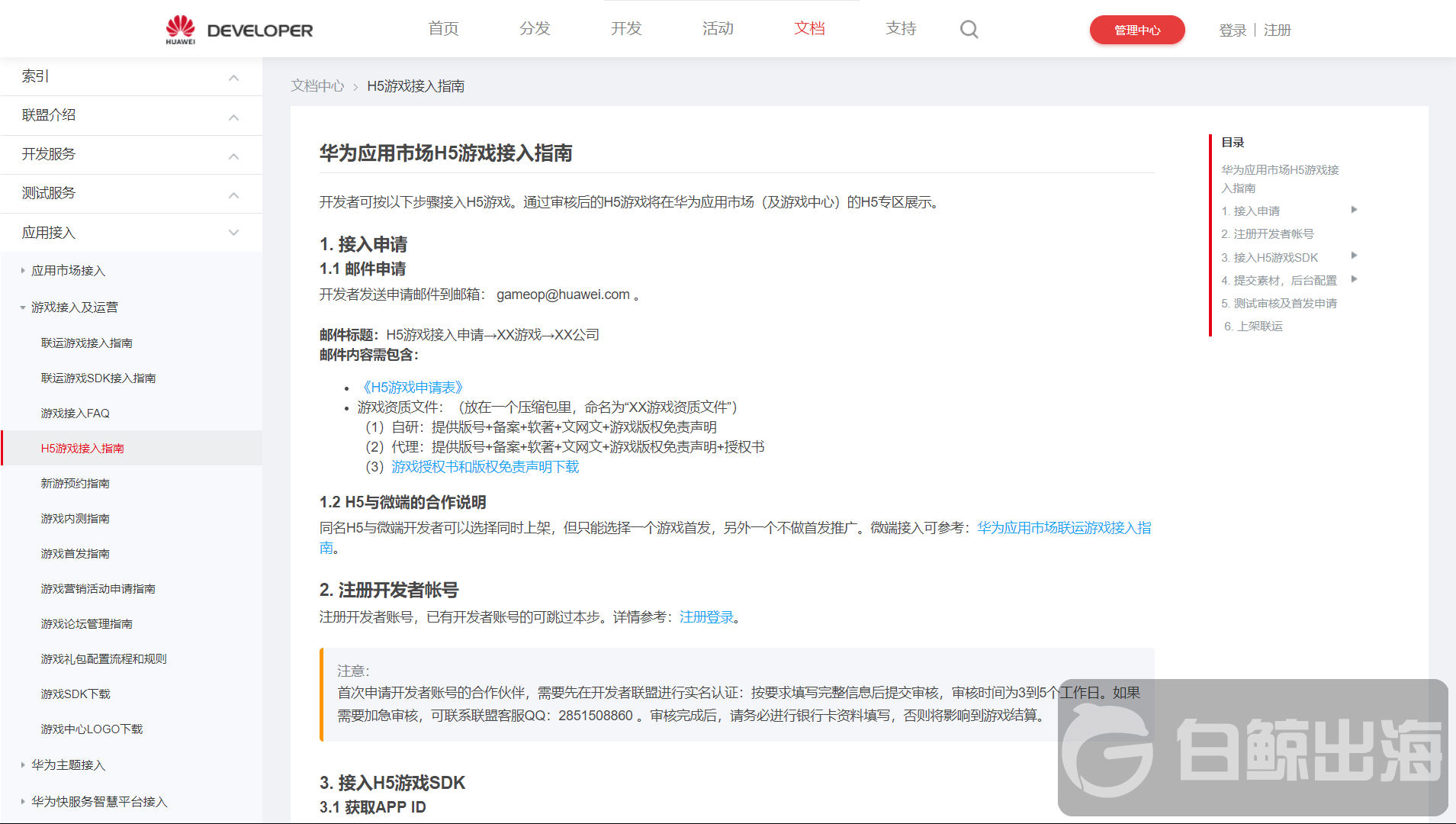This screenshot has width=1456, height=824.
Task: Expand the 测试服务 sidebar section
Action: [x=131, y=193]
